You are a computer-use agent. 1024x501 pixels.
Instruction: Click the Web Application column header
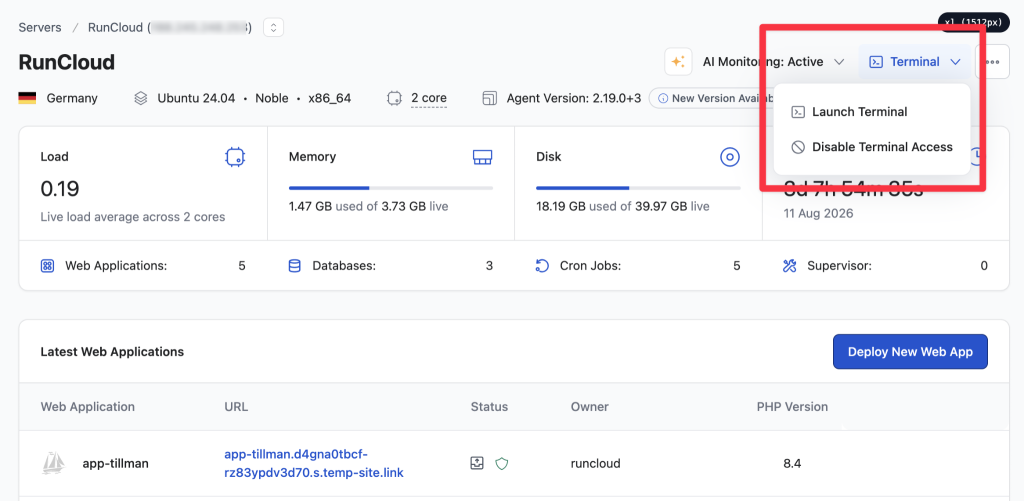pos(88,407)
